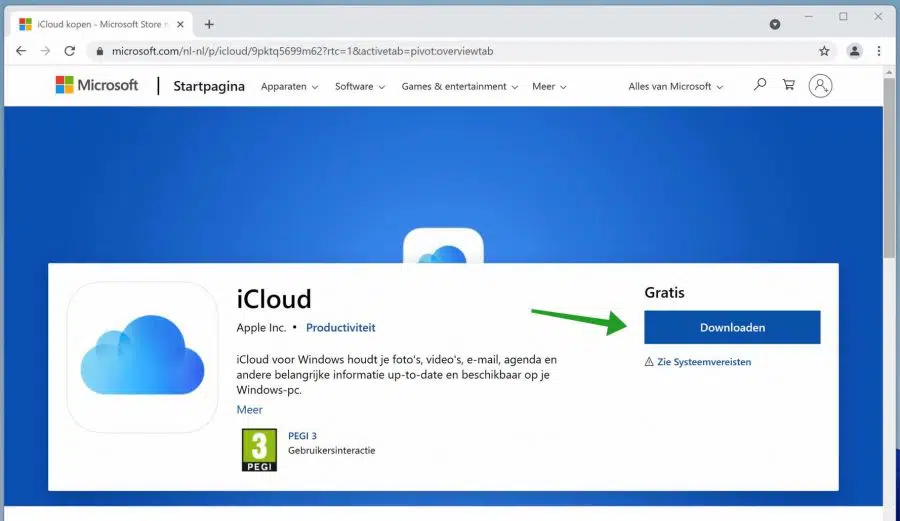Click the large iCloud app icon
The height and width of the screenshot is (521, 900).
142,356
